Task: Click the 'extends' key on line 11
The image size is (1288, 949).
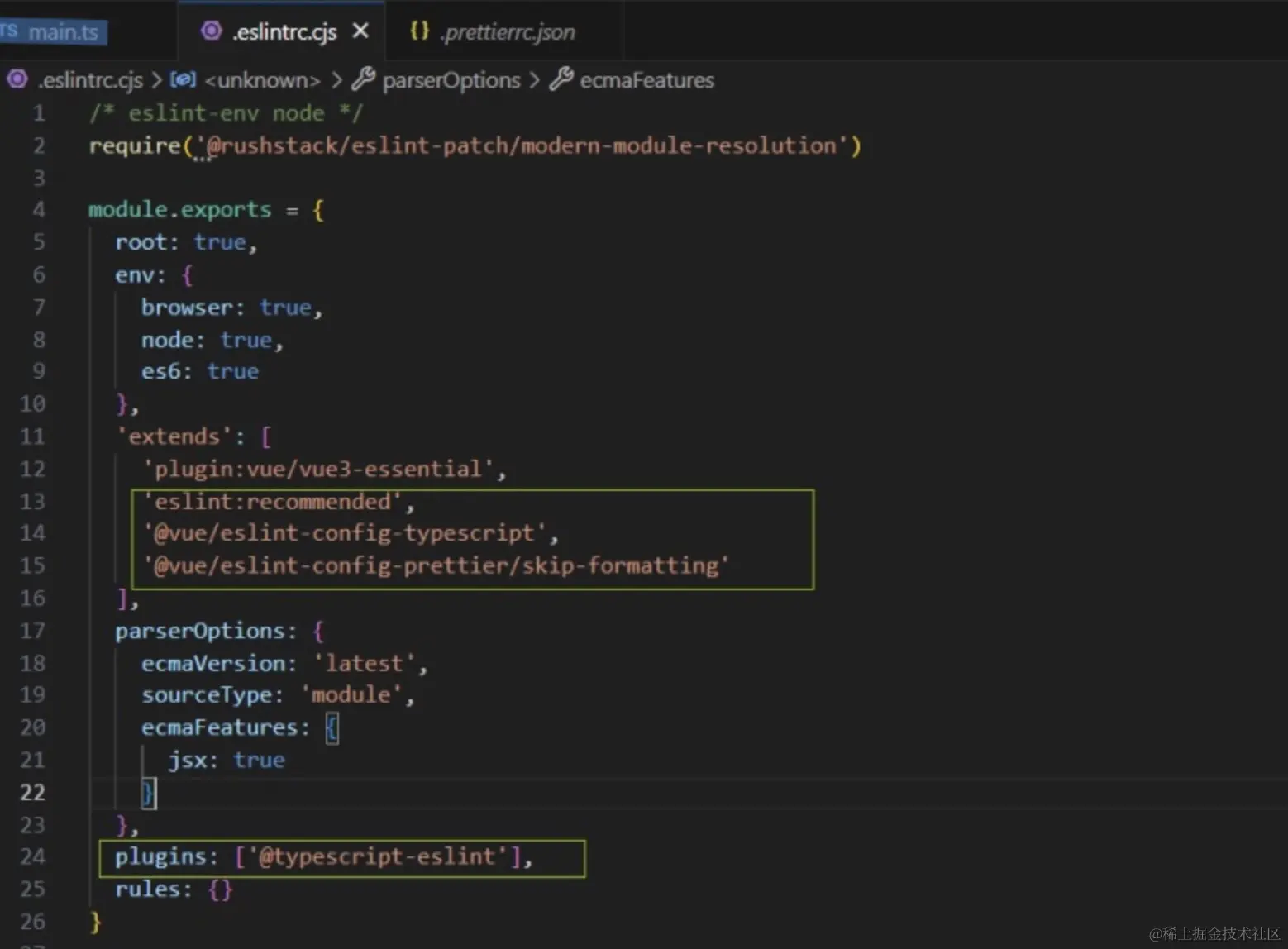Action: 174,436
